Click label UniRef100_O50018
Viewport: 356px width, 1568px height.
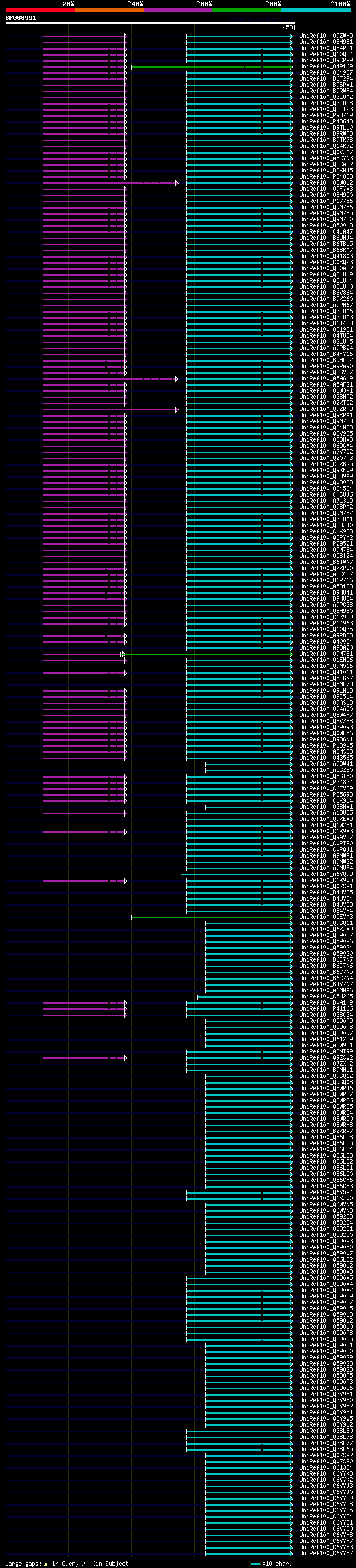(326, 226)
